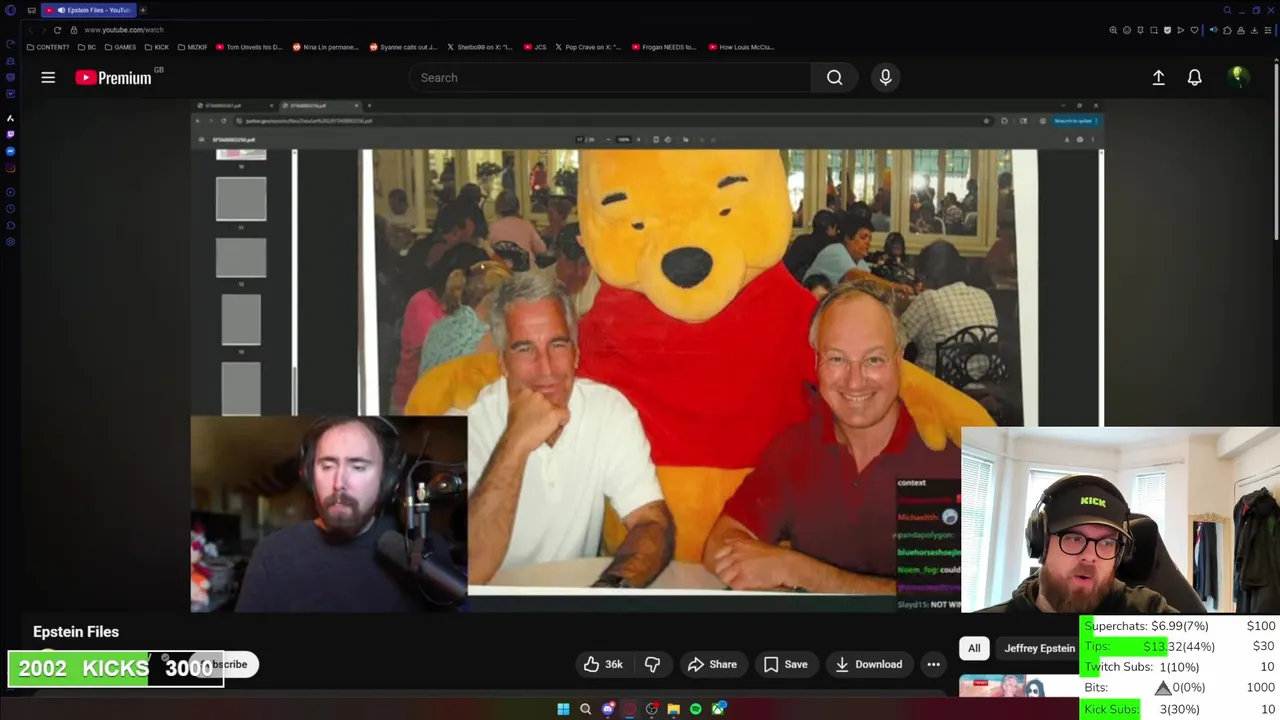Open the browser easy setup menu

click(x=1268, y=30)
